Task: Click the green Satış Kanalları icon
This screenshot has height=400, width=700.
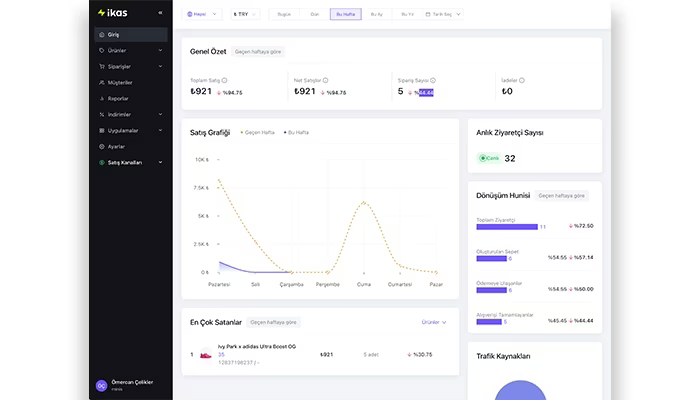Action: 102,162
